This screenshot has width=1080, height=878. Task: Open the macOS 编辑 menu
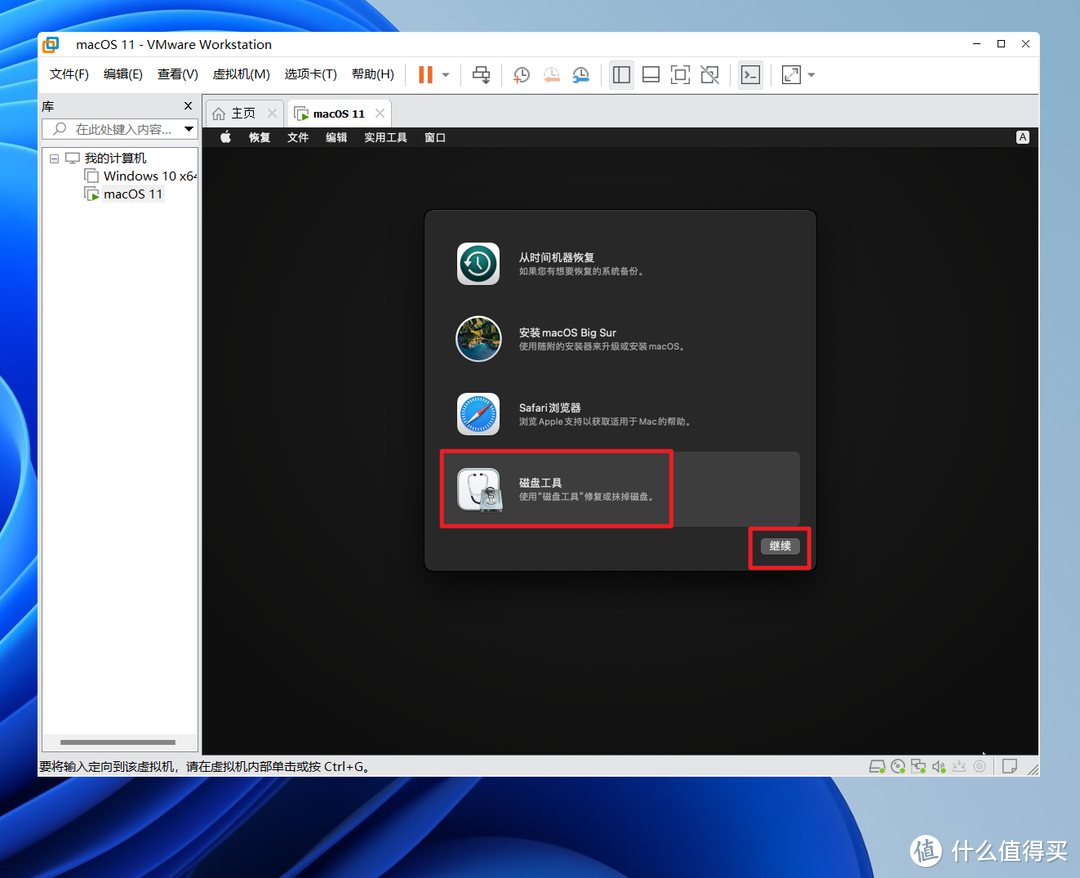(x=336, y=138)
